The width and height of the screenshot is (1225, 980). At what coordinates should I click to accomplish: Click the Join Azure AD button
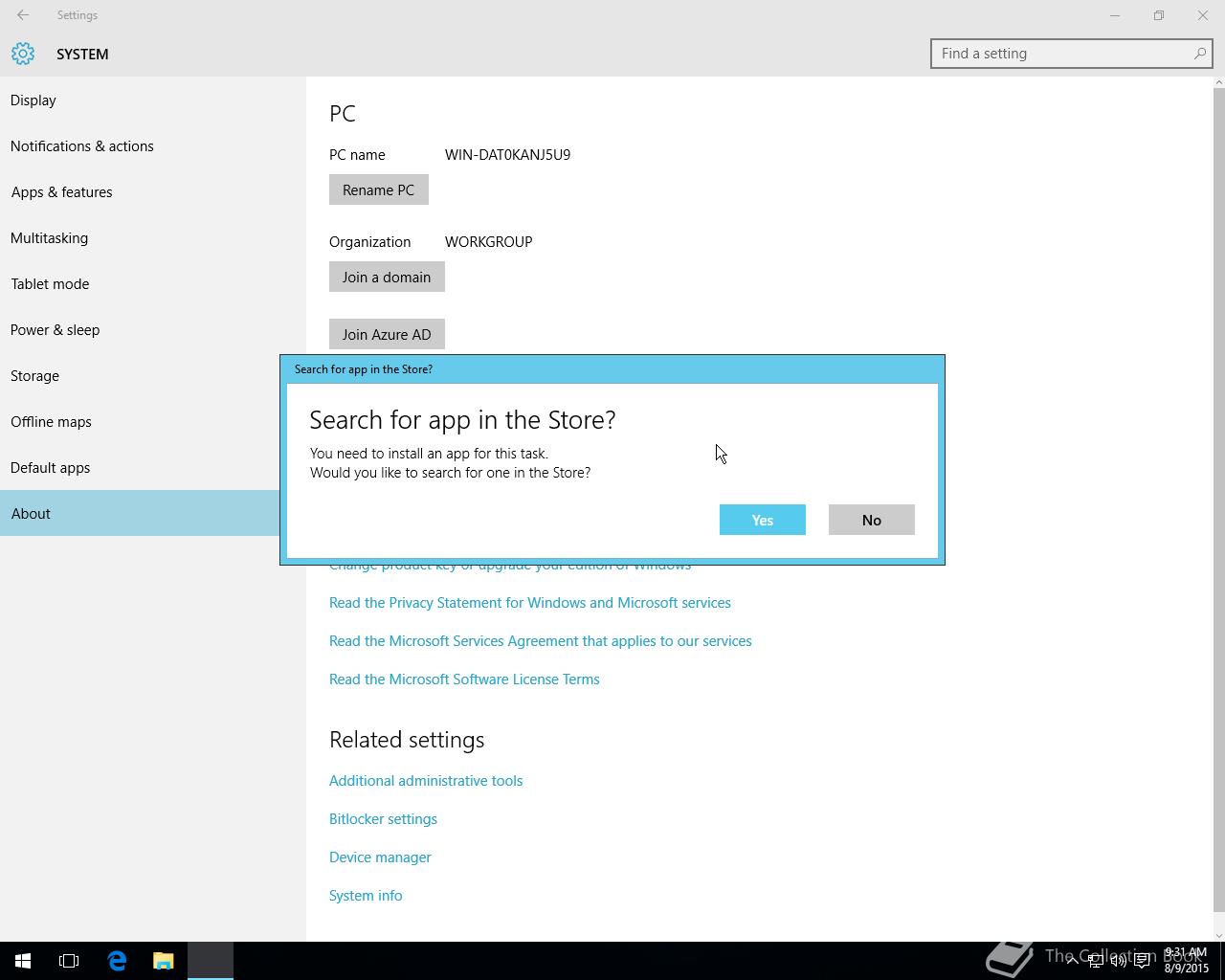387,334
